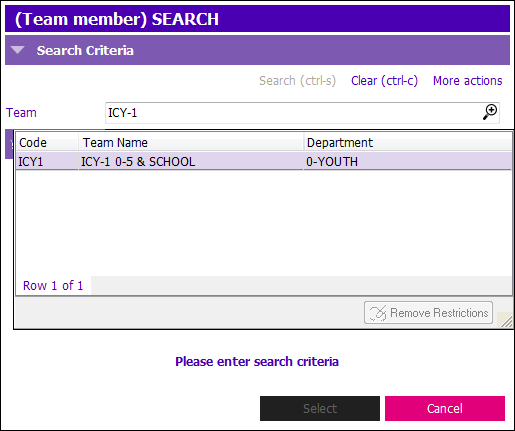Click the Cancel button
The height and width of the screenshot is (431, 515).
445,408
